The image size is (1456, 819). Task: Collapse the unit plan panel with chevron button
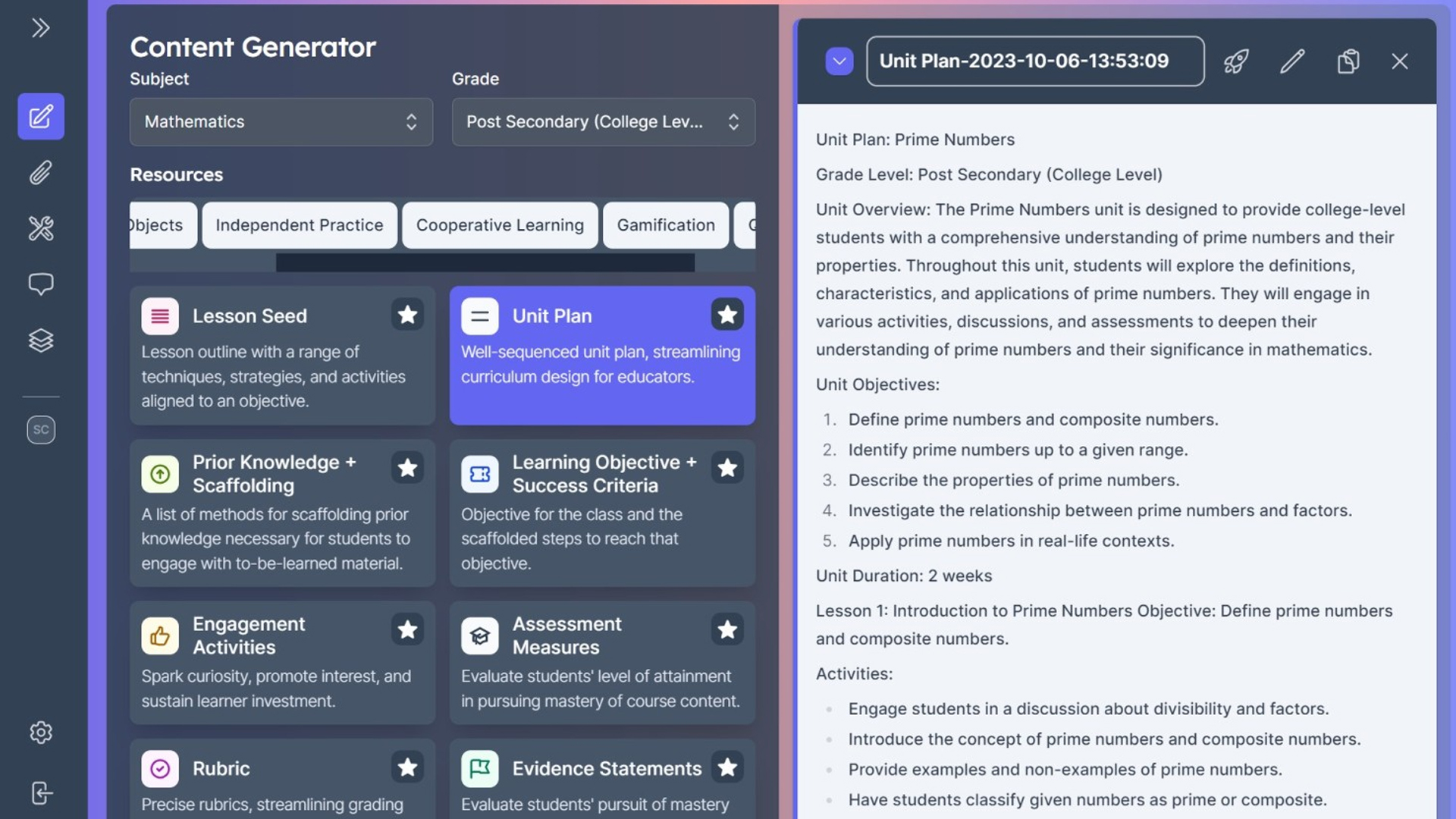coord(839,61)
